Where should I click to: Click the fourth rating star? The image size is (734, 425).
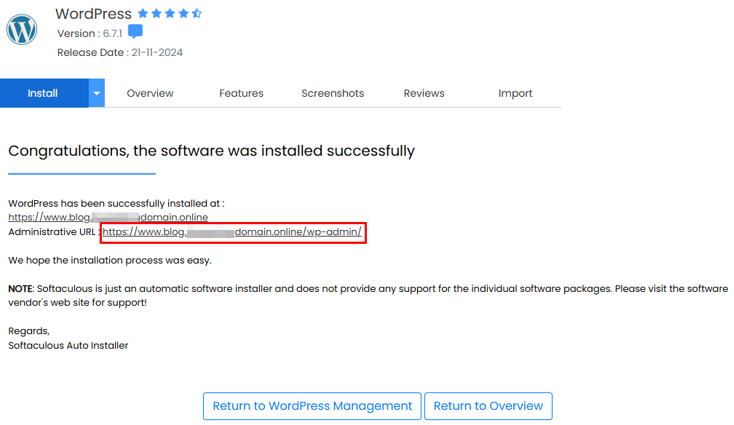(x=184, y=14)
